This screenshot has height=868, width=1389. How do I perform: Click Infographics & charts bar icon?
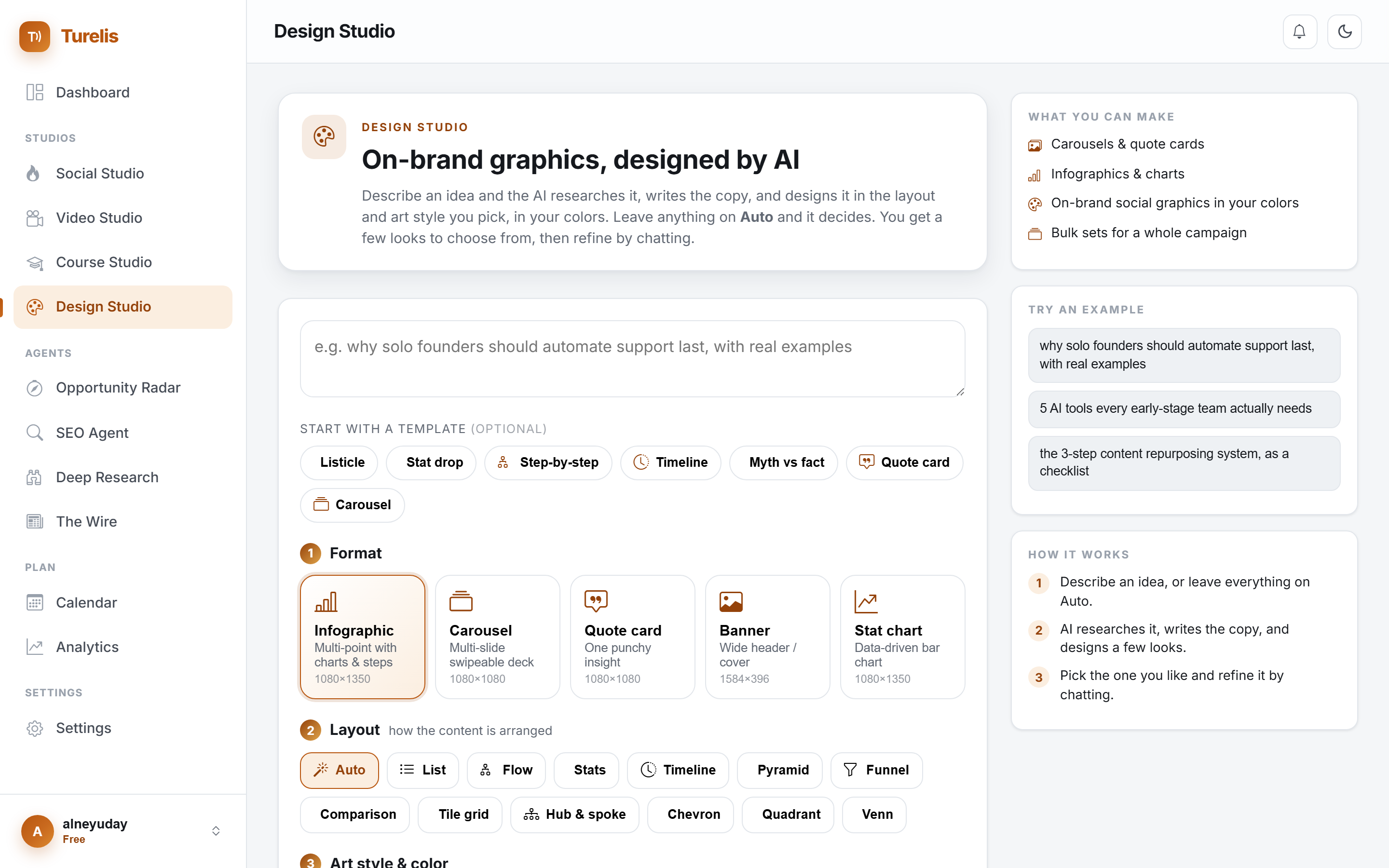point(1035,175)
